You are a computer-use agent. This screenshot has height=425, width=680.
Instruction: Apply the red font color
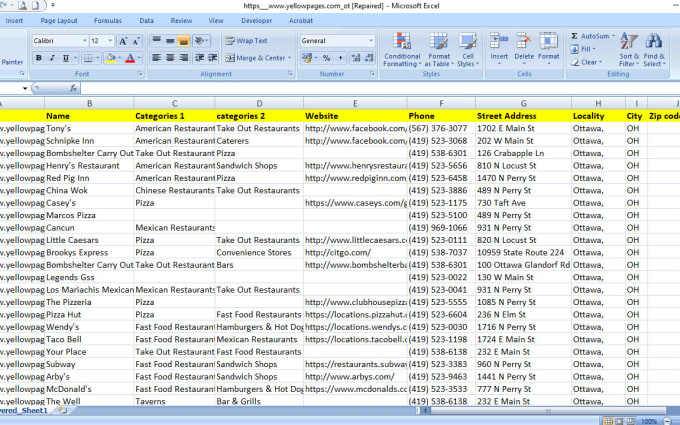point(130,58)
